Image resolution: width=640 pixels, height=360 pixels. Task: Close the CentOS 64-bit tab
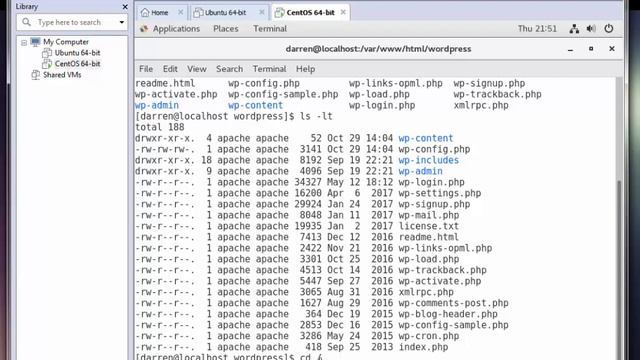(343, 12)
